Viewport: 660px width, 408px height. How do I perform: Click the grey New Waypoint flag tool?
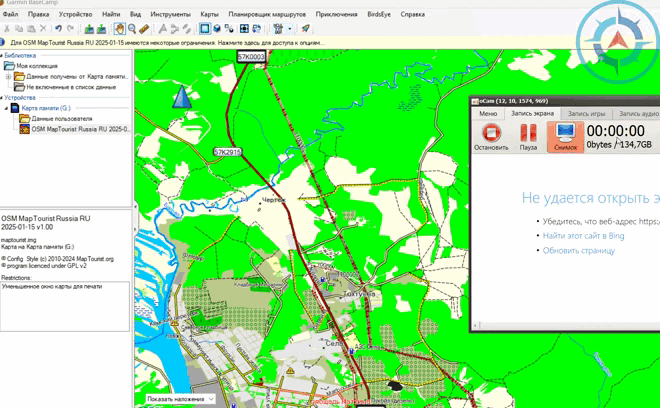pos(162,29)
